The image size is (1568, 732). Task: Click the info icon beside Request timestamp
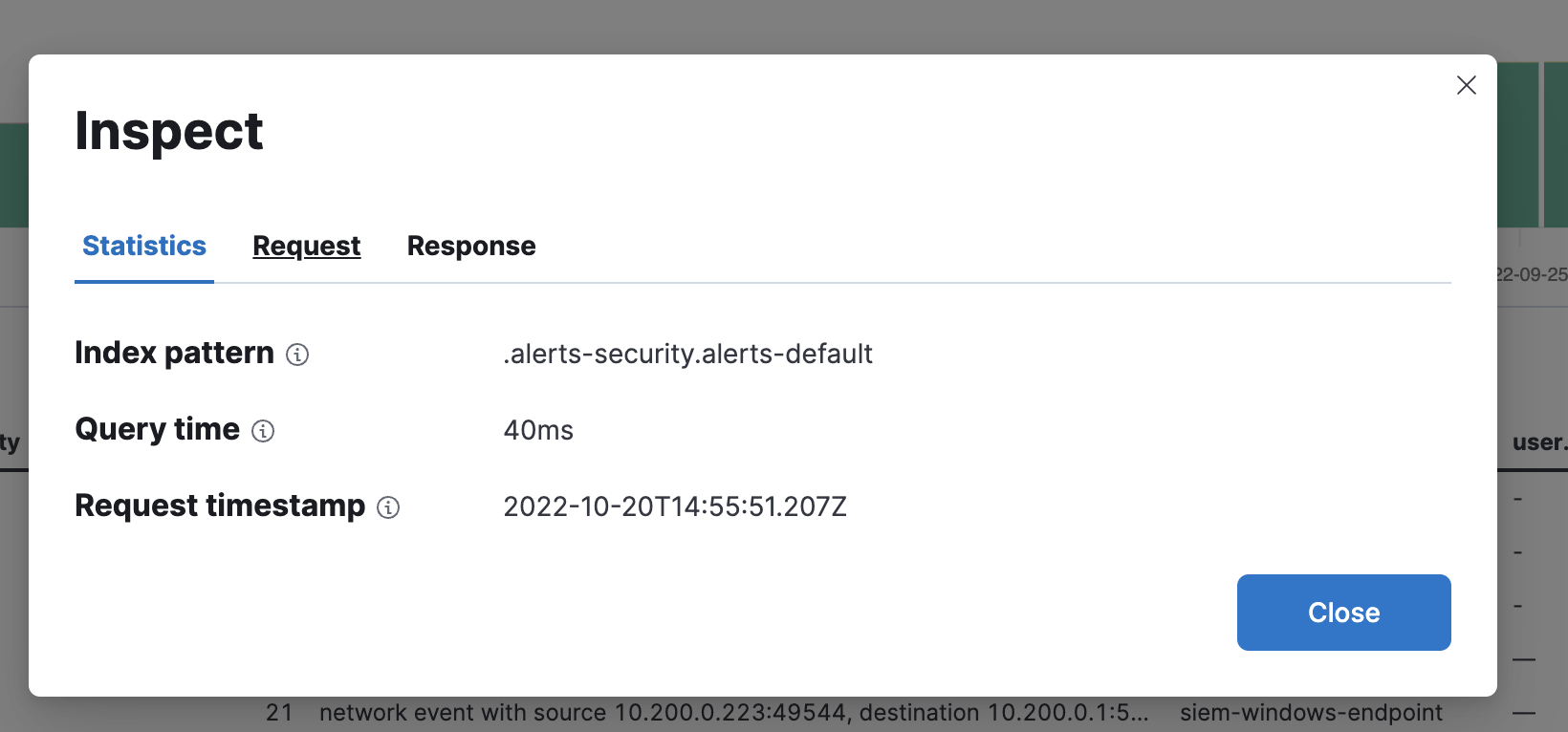(x=388, y=507)
